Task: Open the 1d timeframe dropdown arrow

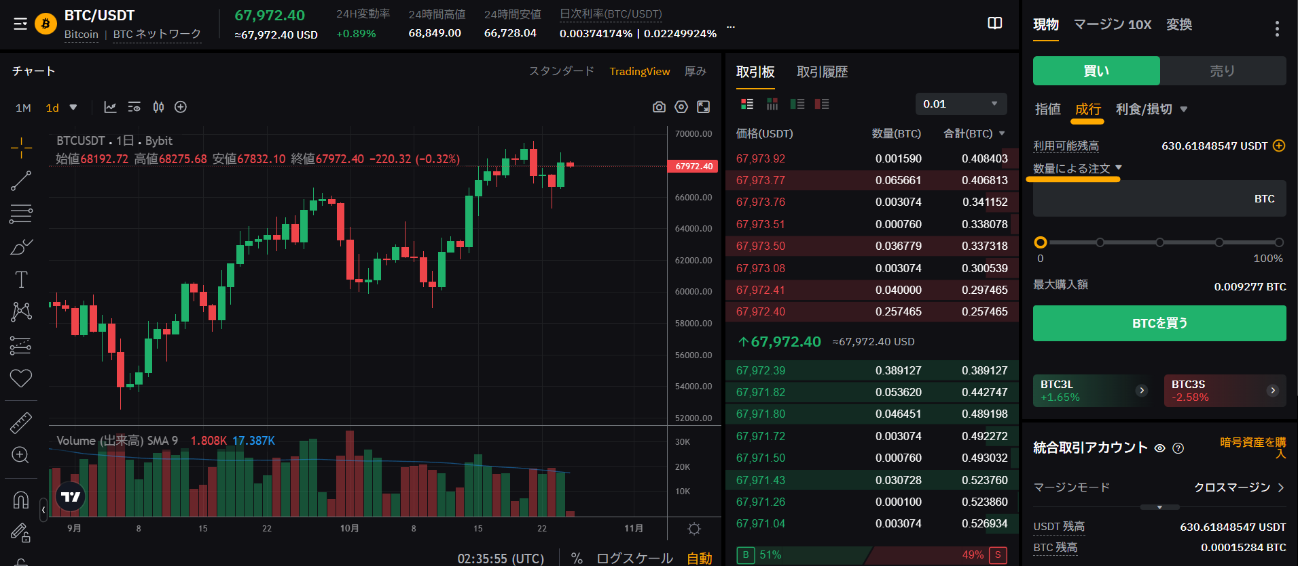Action: click(74, 107)
